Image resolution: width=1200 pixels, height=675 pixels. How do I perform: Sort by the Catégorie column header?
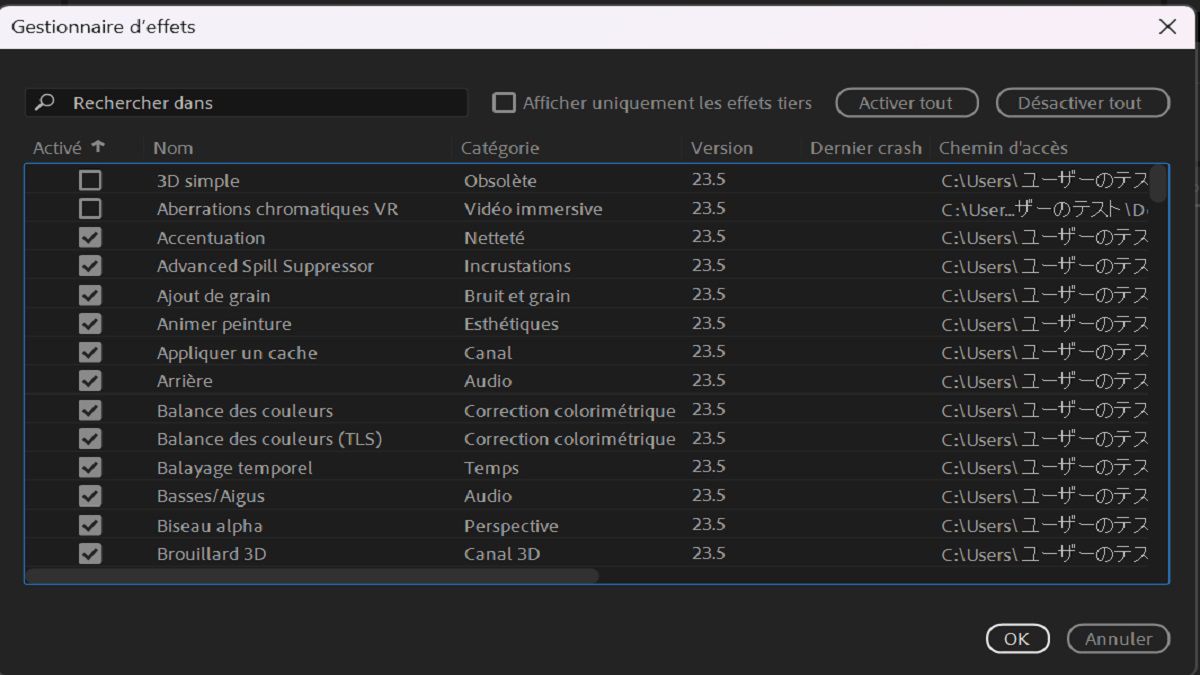500,148
